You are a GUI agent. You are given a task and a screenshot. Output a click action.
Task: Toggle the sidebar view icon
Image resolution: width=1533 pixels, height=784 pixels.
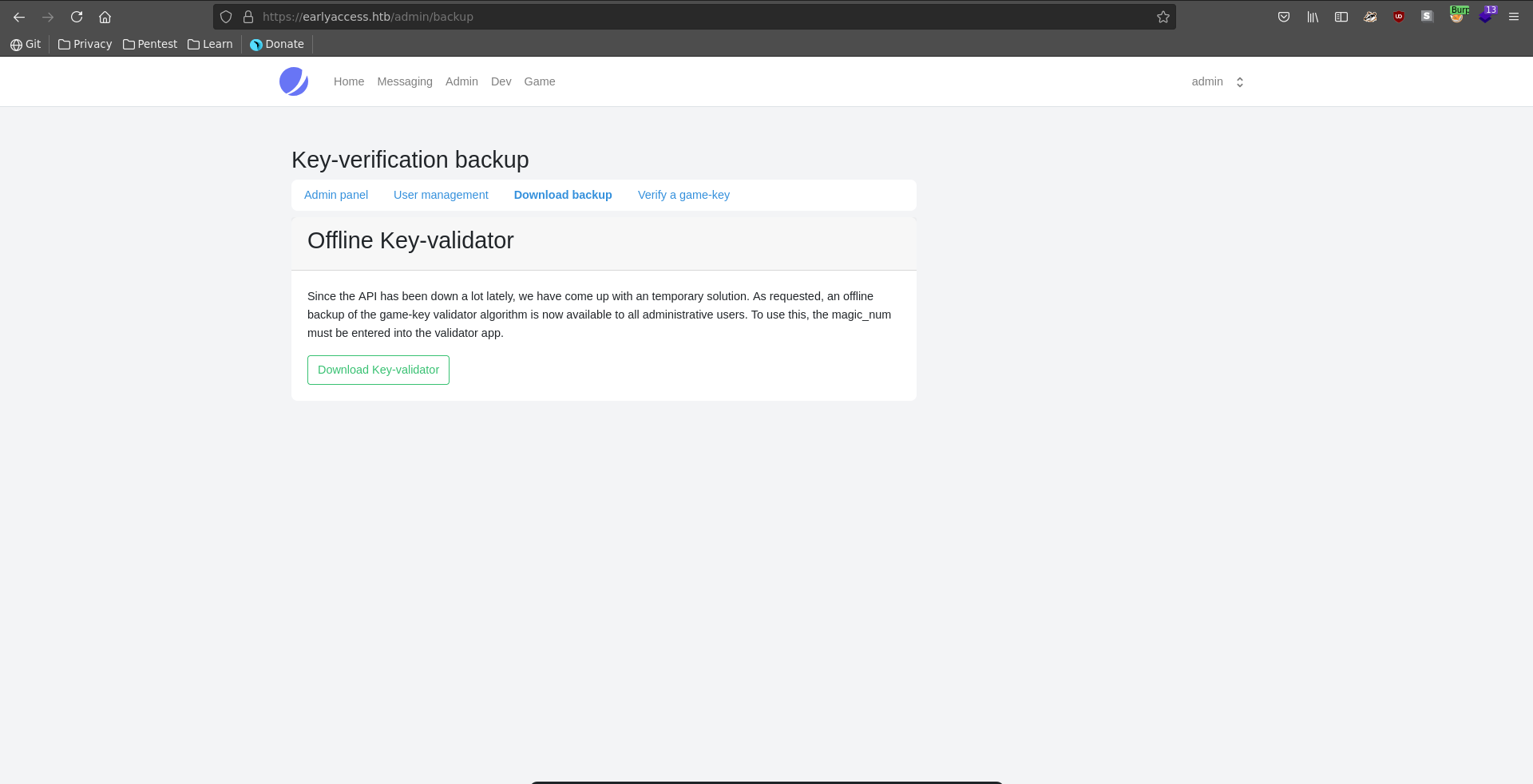(1341, 17)
